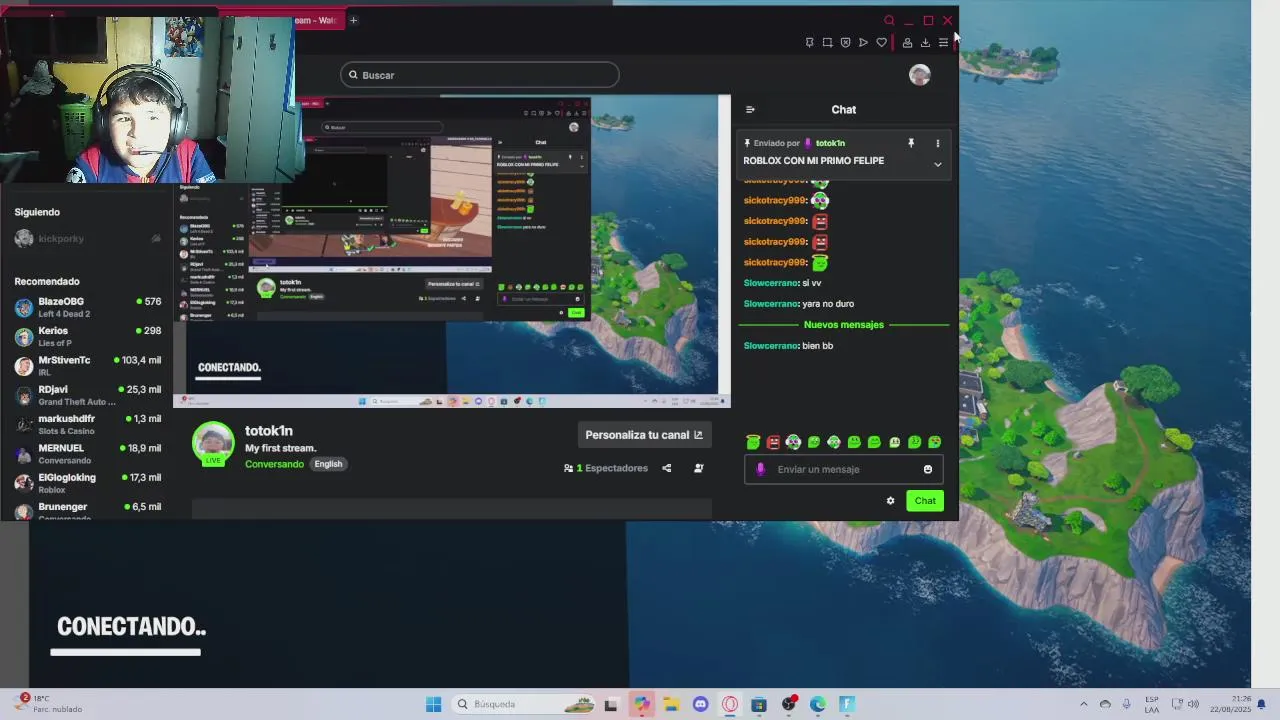Image resolution: width=1280 pixels, height=720 pixels.
Task: Open Task View from the taskbar
Action: click(611, 704)
